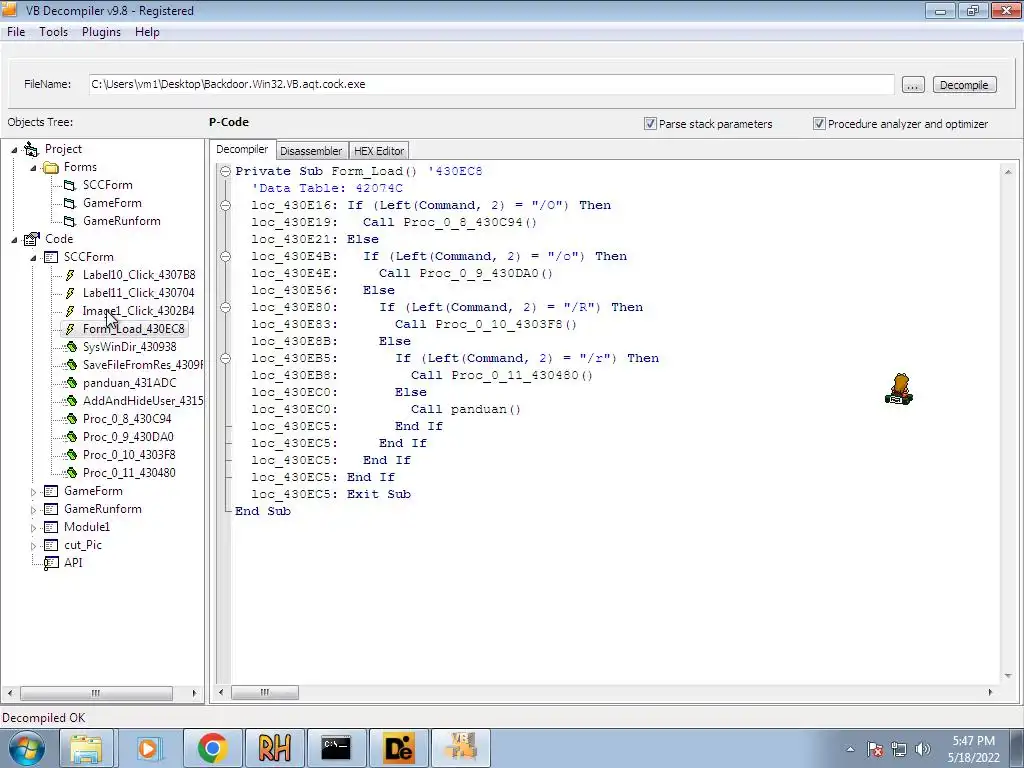Click the Code node icon
This screenshot has width=1024, height=768.
(31, 239)
